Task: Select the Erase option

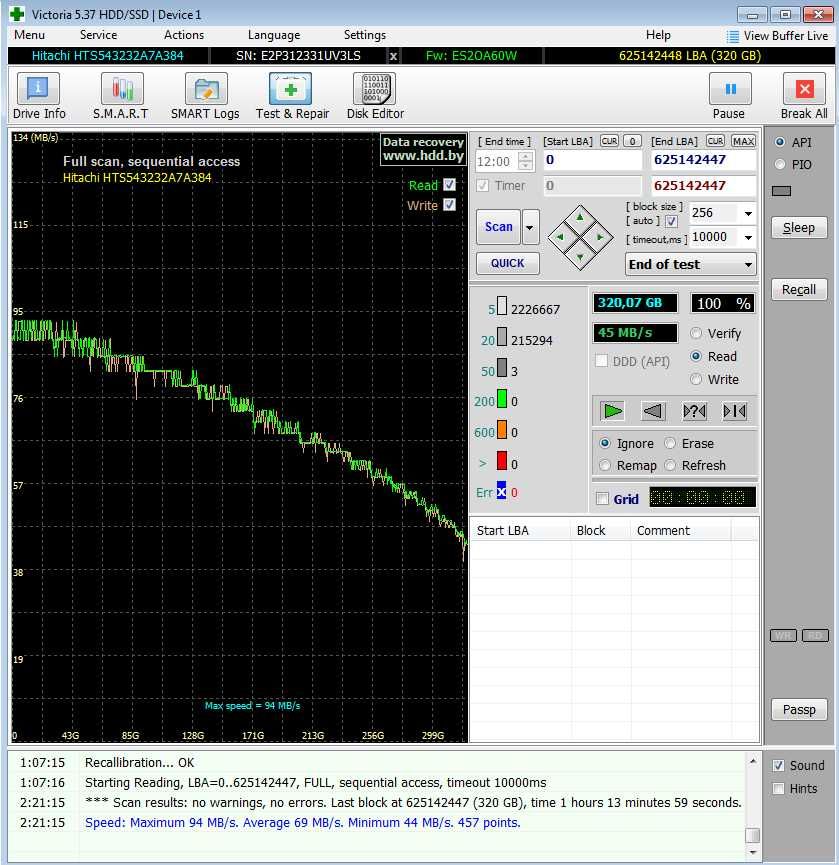Action: tap(670, 443)
